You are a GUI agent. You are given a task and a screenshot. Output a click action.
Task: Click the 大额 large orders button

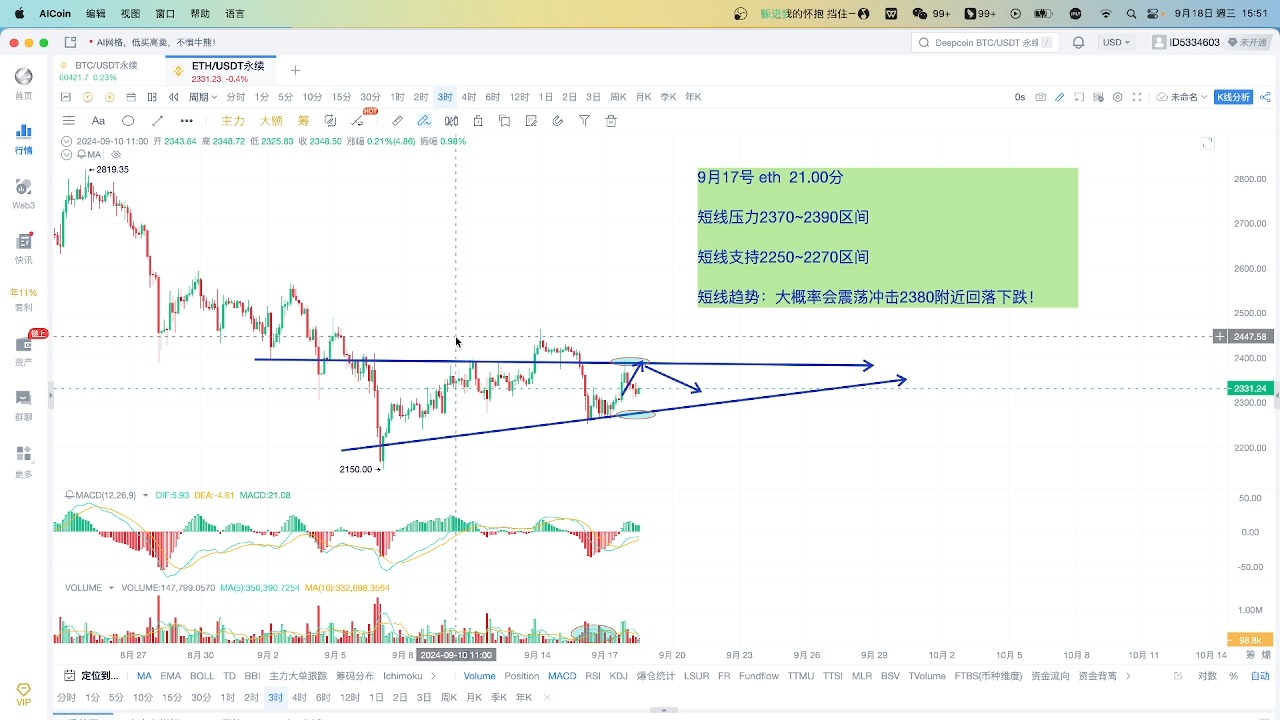tap(271, 121)
